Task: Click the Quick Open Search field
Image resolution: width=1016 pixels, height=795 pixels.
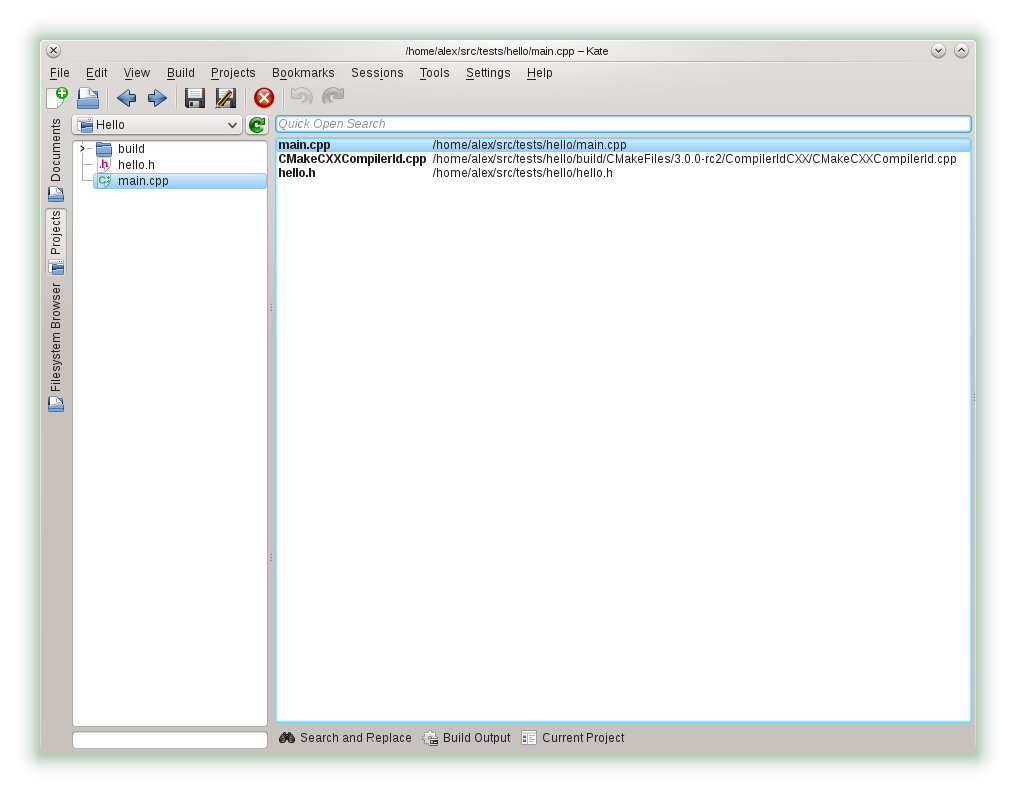Action: [622, 124]
